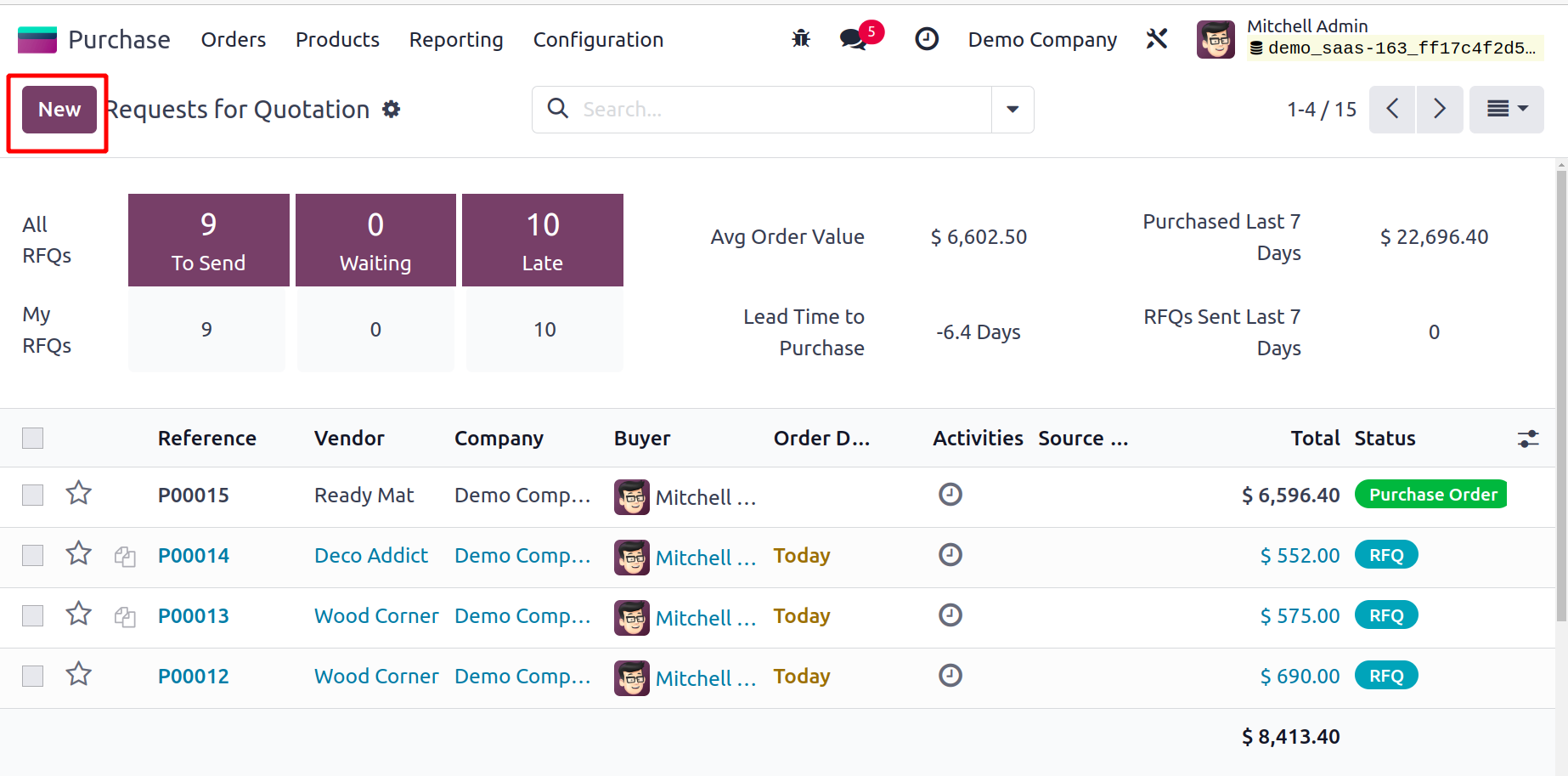Open activity clock for P00014 row

click(950, 555)
